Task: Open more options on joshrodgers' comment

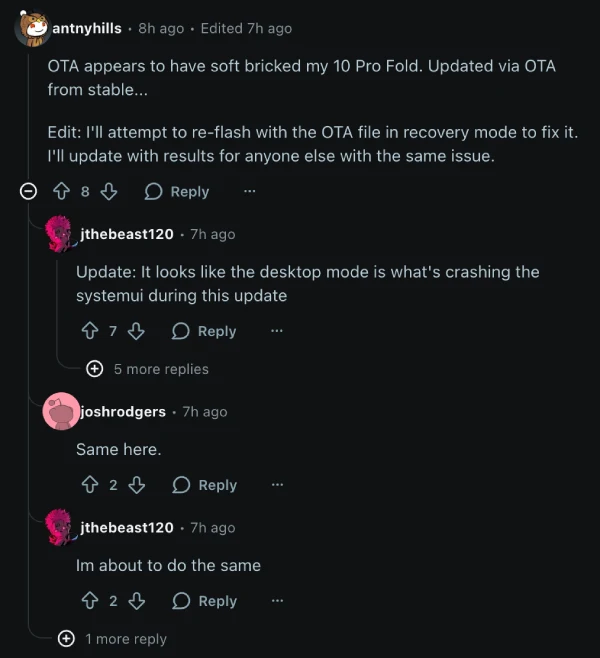Action: [277, 485]
